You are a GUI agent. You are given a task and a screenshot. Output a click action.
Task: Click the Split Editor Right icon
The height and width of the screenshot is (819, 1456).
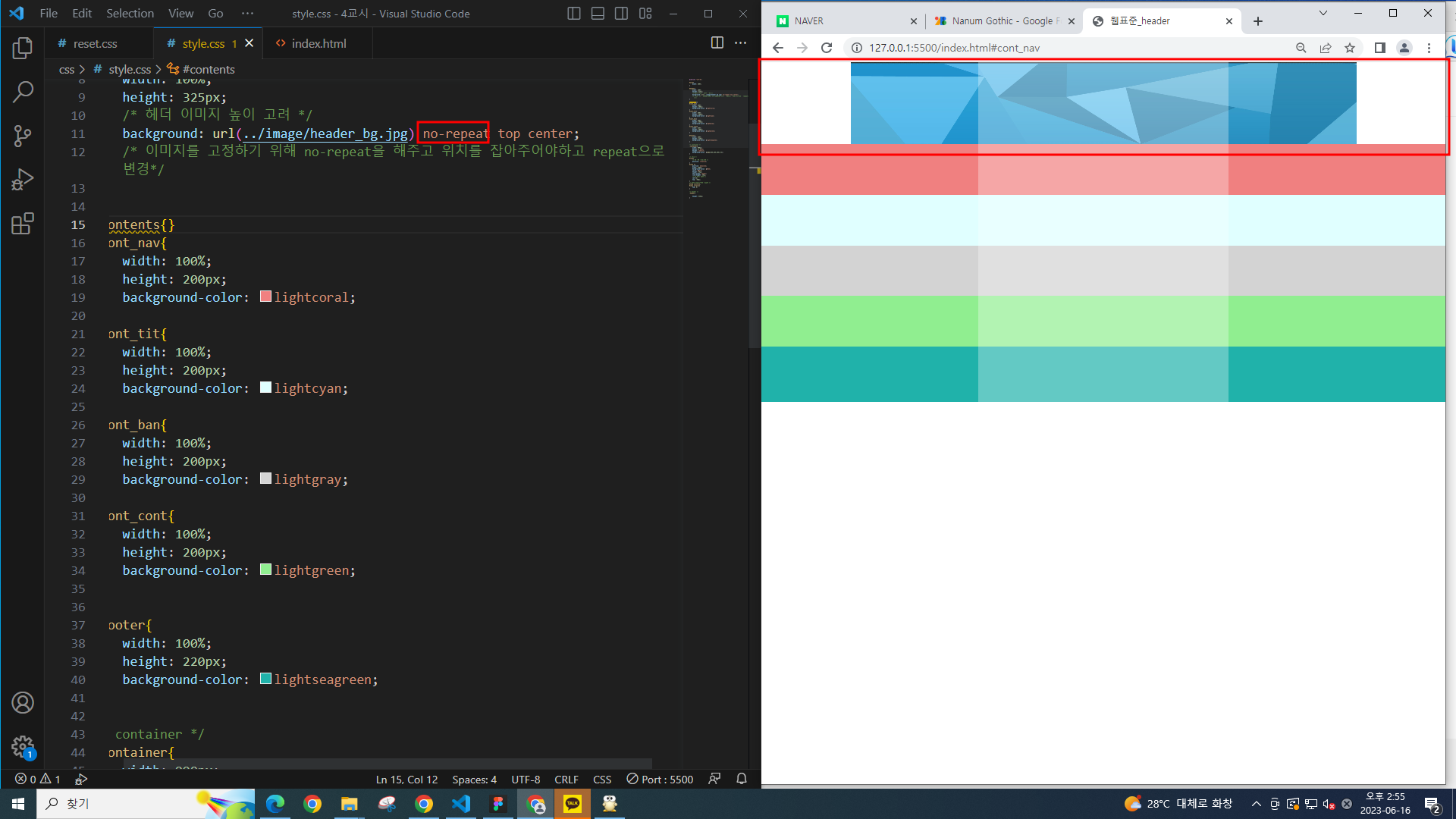click(x=717, y=43)
